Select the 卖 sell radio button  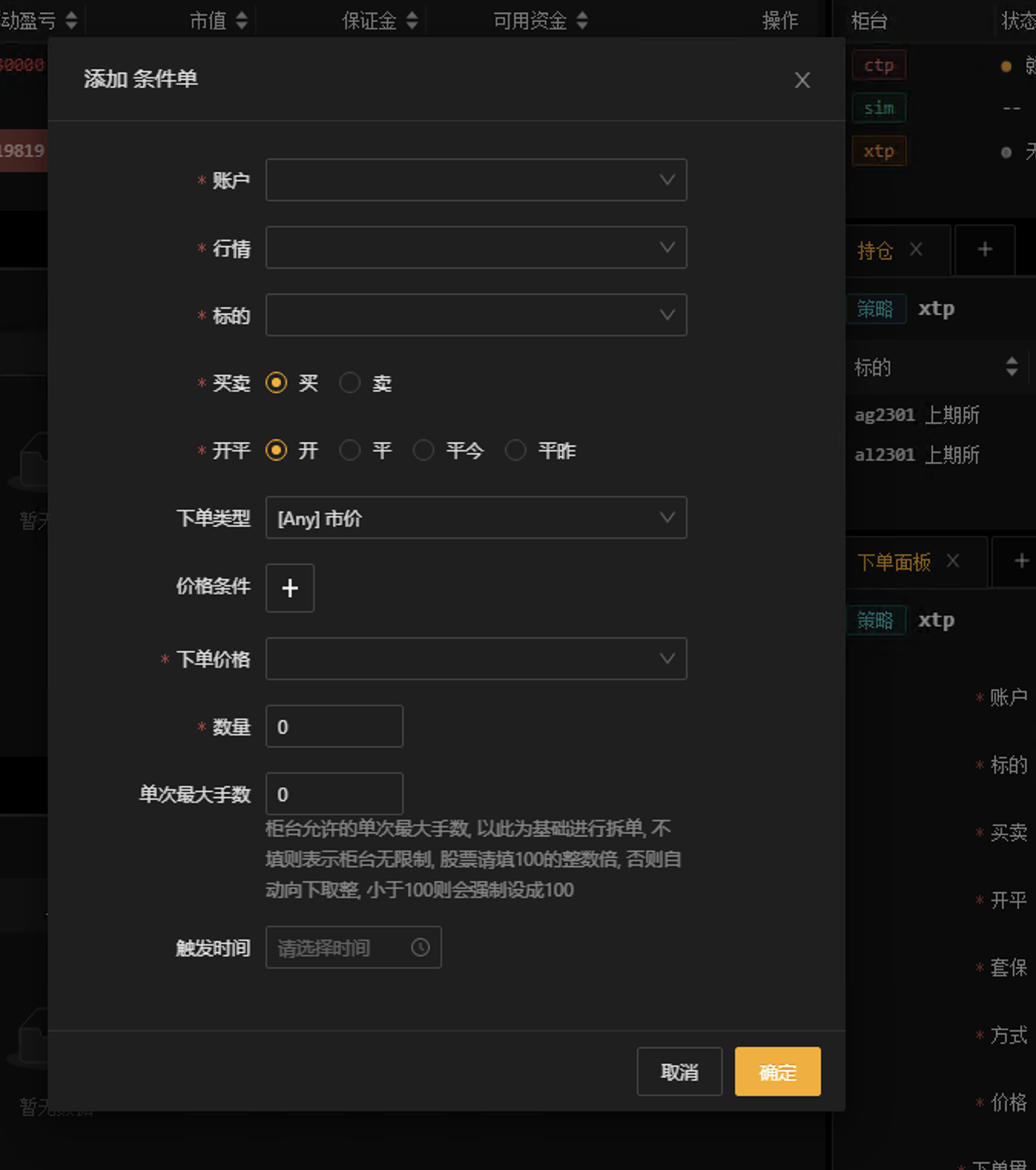tap(350, 382)
